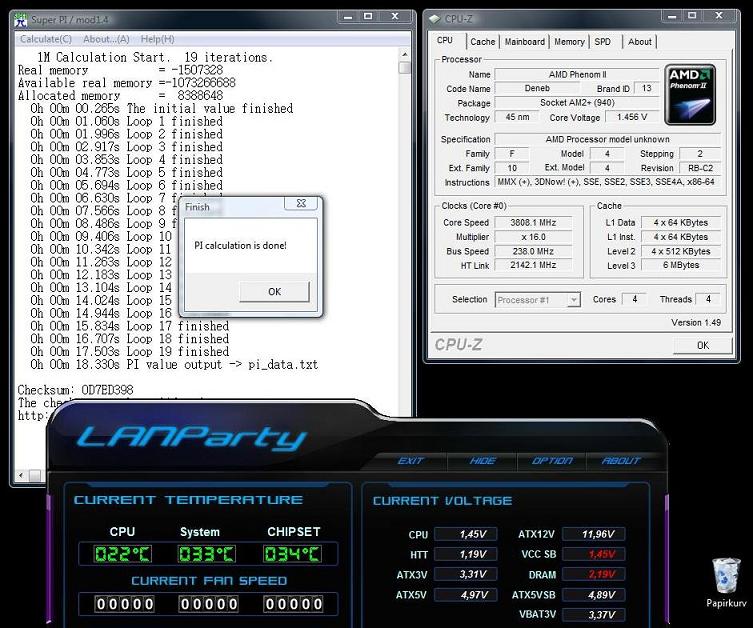Open the Help(H) menu in Super PI
This screenshot has width=753, height=628.
pos(158,39)
